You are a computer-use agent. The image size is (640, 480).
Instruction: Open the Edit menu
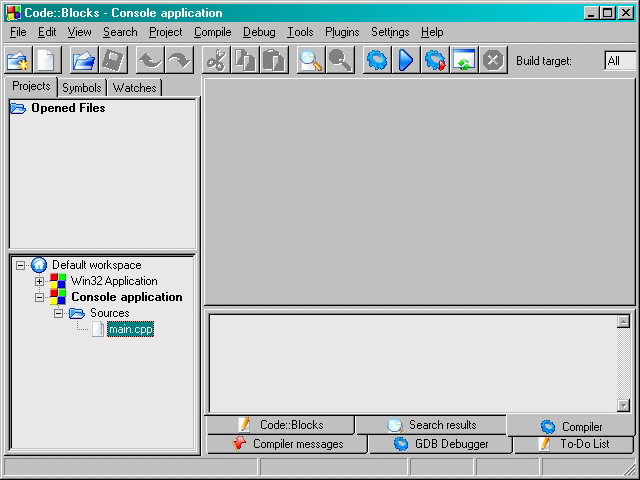47,32
